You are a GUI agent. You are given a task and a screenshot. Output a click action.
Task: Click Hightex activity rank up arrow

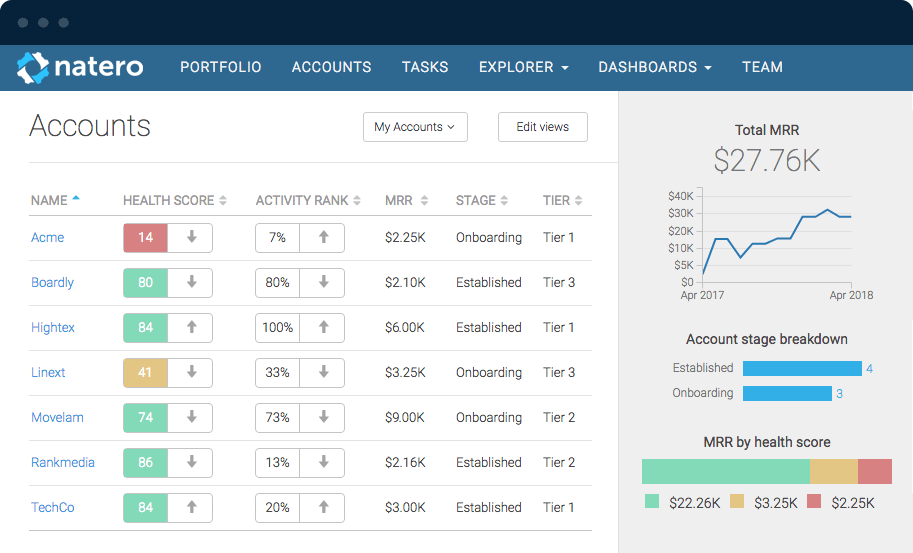(323, 327)
